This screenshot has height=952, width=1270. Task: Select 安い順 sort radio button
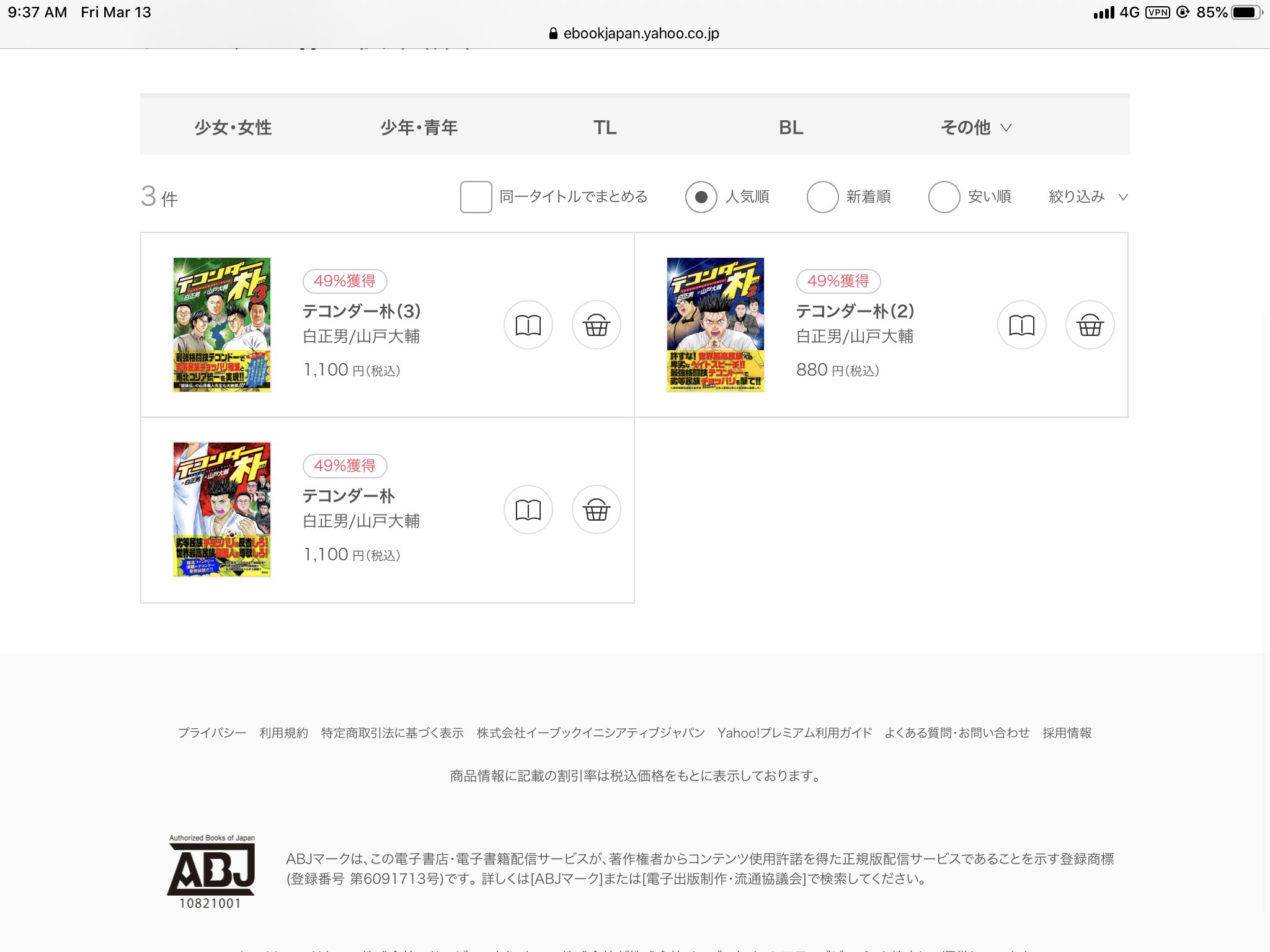tap(944, 197)
